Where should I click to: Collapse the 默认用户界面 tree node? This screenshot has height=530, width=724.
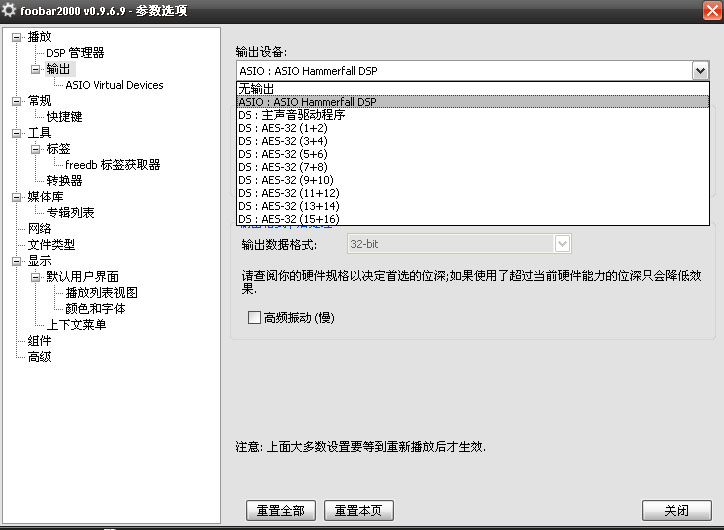pyautogui.click(x=36, y=277)
